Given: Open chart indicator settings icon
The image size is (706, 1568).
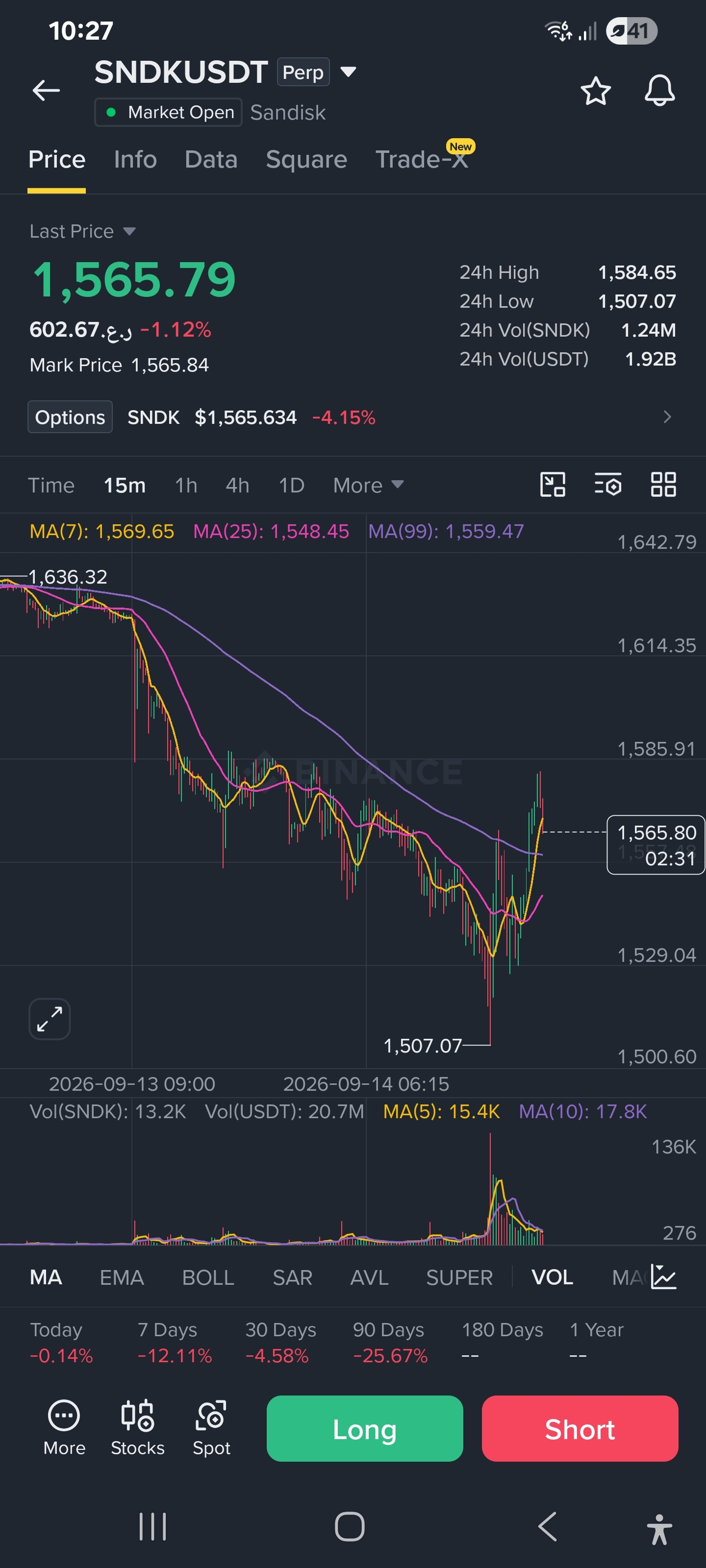Looking at the screenshot, I should click(x=607, y=485).
